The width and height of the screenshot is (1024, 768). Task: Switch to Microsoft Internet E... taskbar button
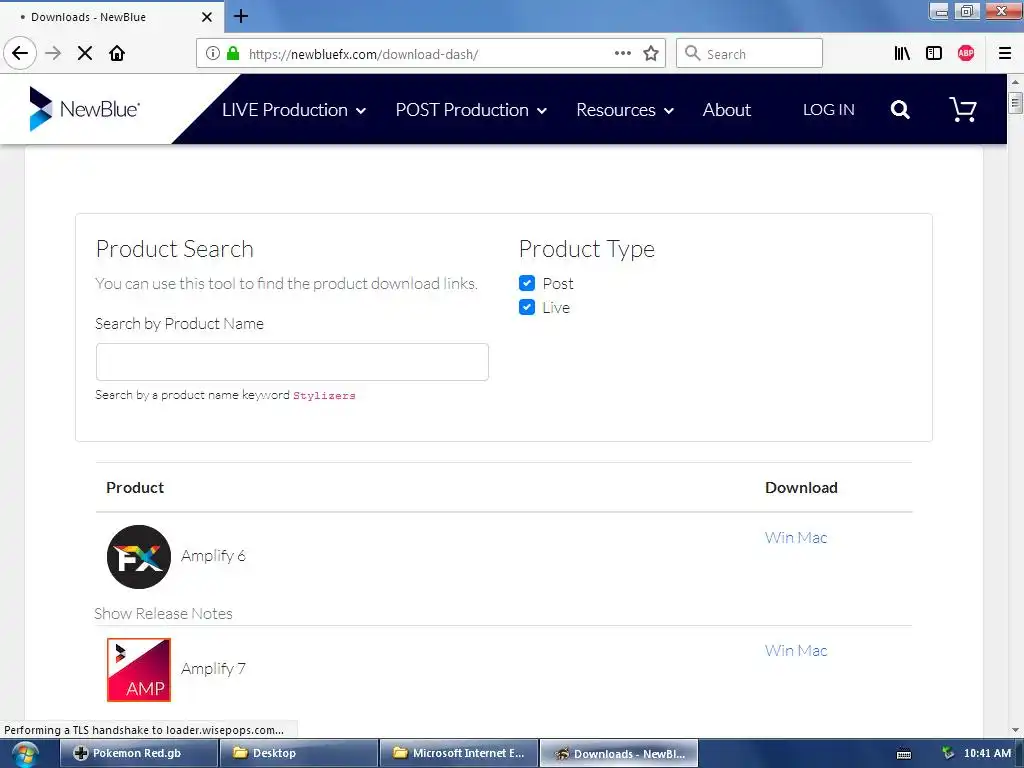tap(458, 754)
